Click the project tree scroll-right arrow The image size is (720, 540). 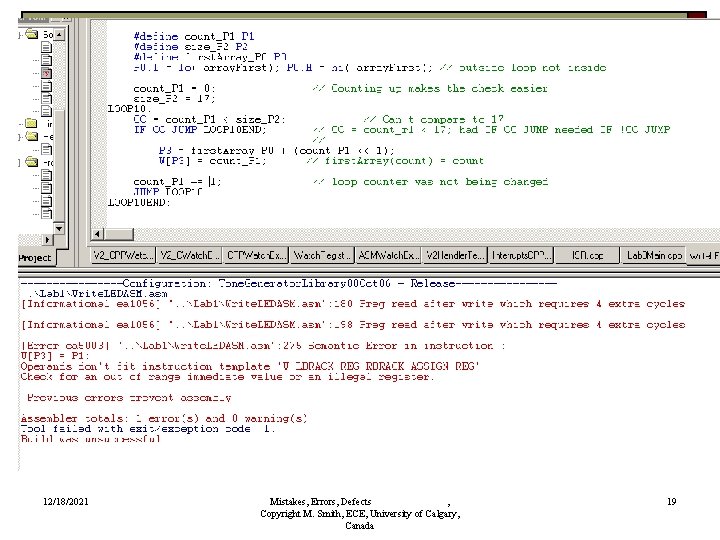coord(48,239)
